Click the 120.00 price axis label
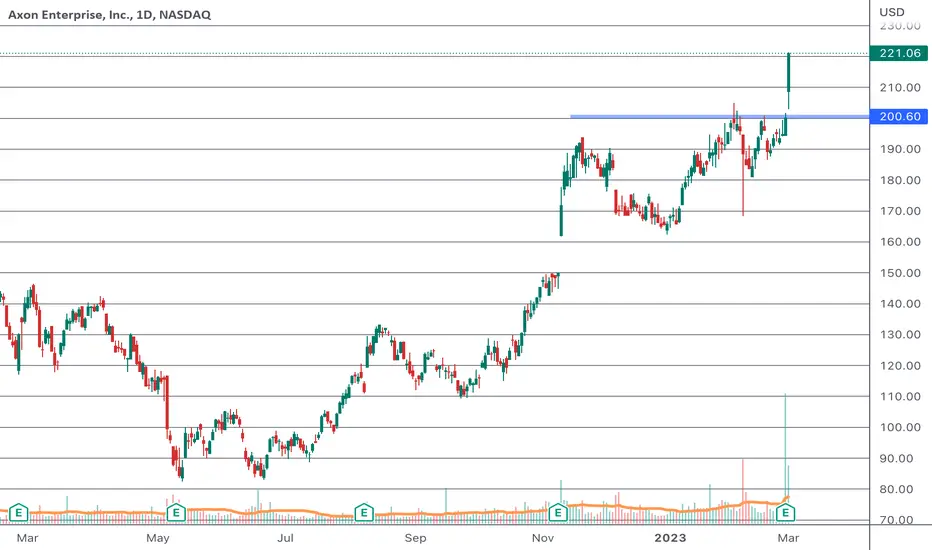This screenshot has width=932, height=550. 900,366
